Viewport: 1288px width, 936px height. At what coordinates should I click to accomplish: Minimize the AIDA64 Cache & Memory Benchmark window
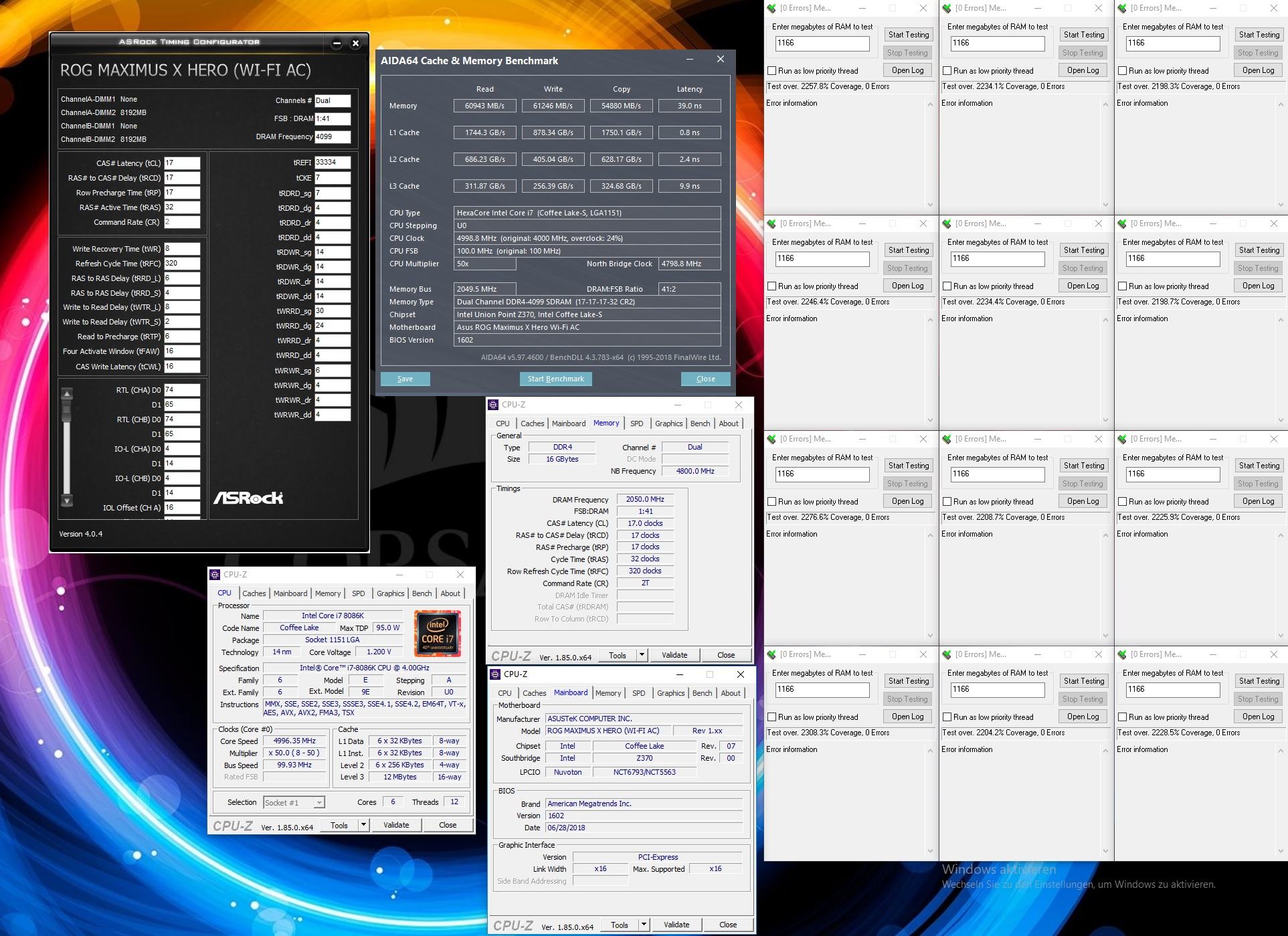690,59
